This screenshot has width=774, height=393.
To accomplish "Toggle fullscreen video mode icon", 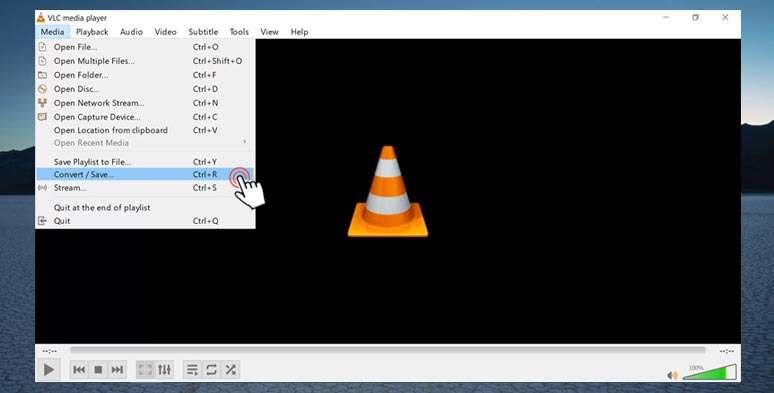I will [145, 369].
